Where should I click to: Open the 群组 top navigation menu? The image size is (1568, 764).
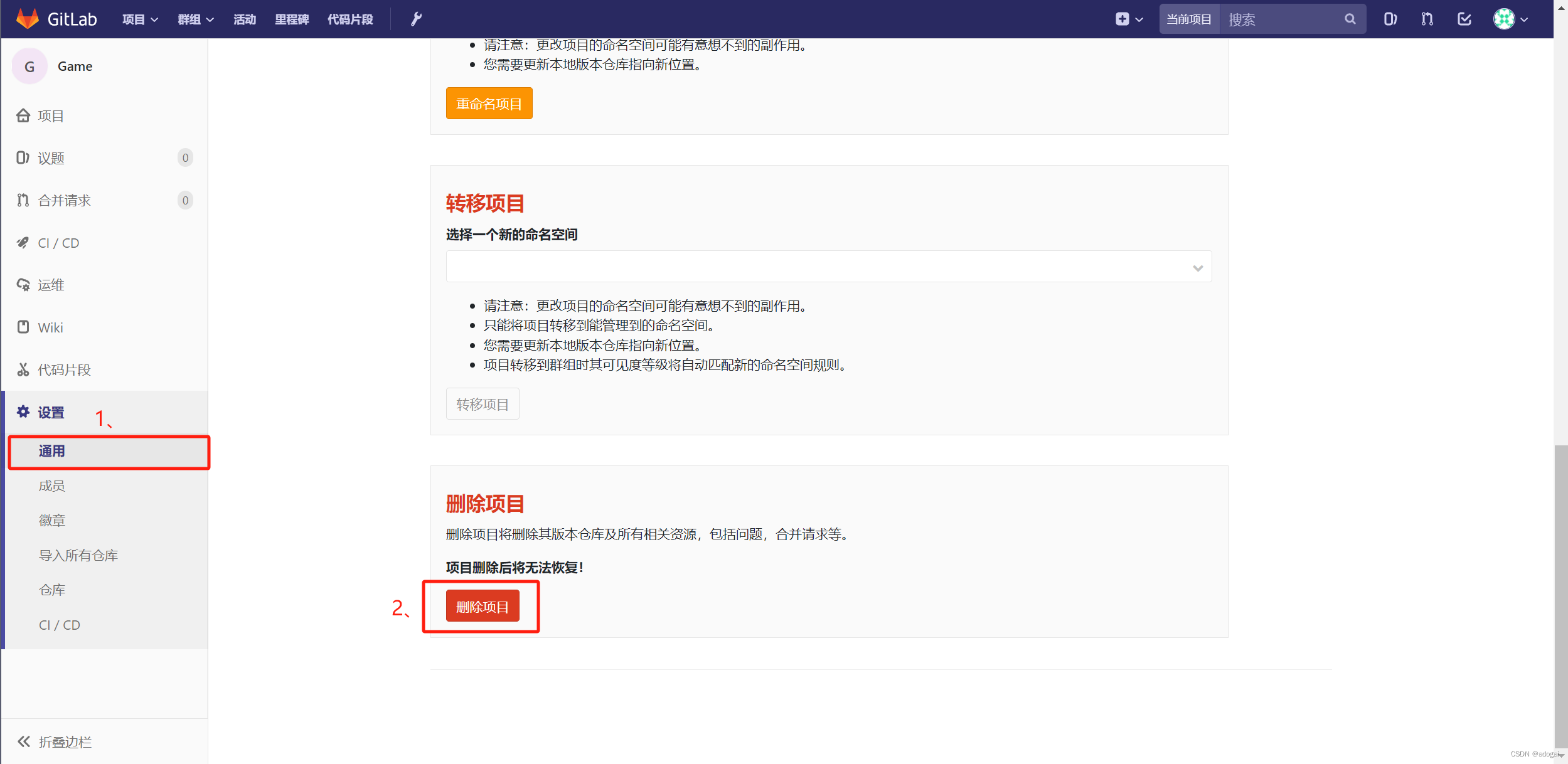pyautogui.click(x=195, y=19)
